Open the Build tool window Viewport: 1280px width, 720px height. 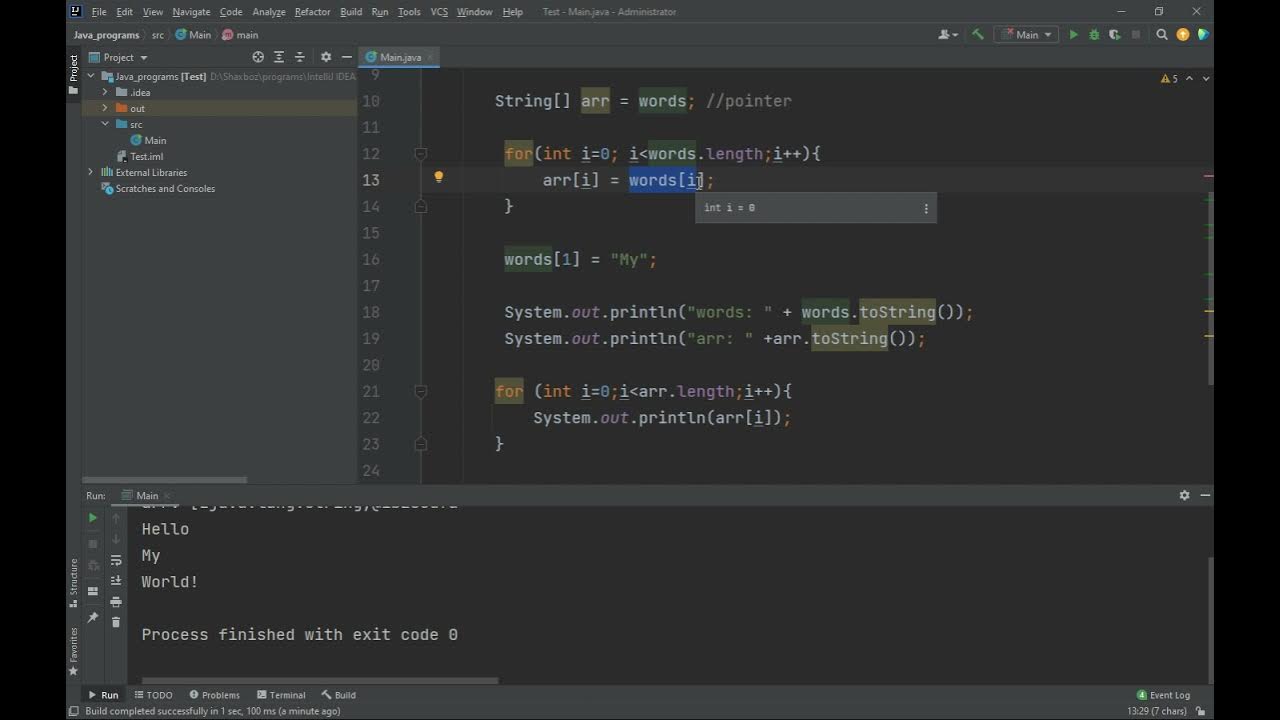click(339, 695)
